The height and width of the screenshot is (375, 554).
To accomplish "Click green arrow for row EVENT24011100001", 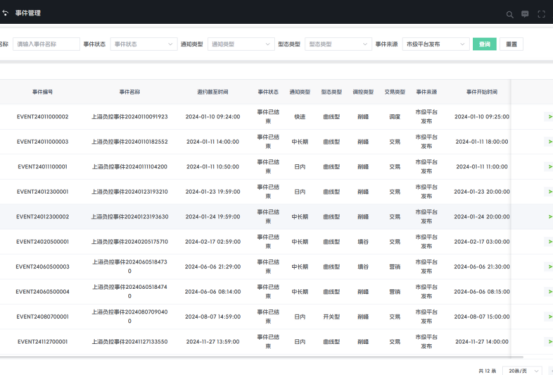I will 550,166.
